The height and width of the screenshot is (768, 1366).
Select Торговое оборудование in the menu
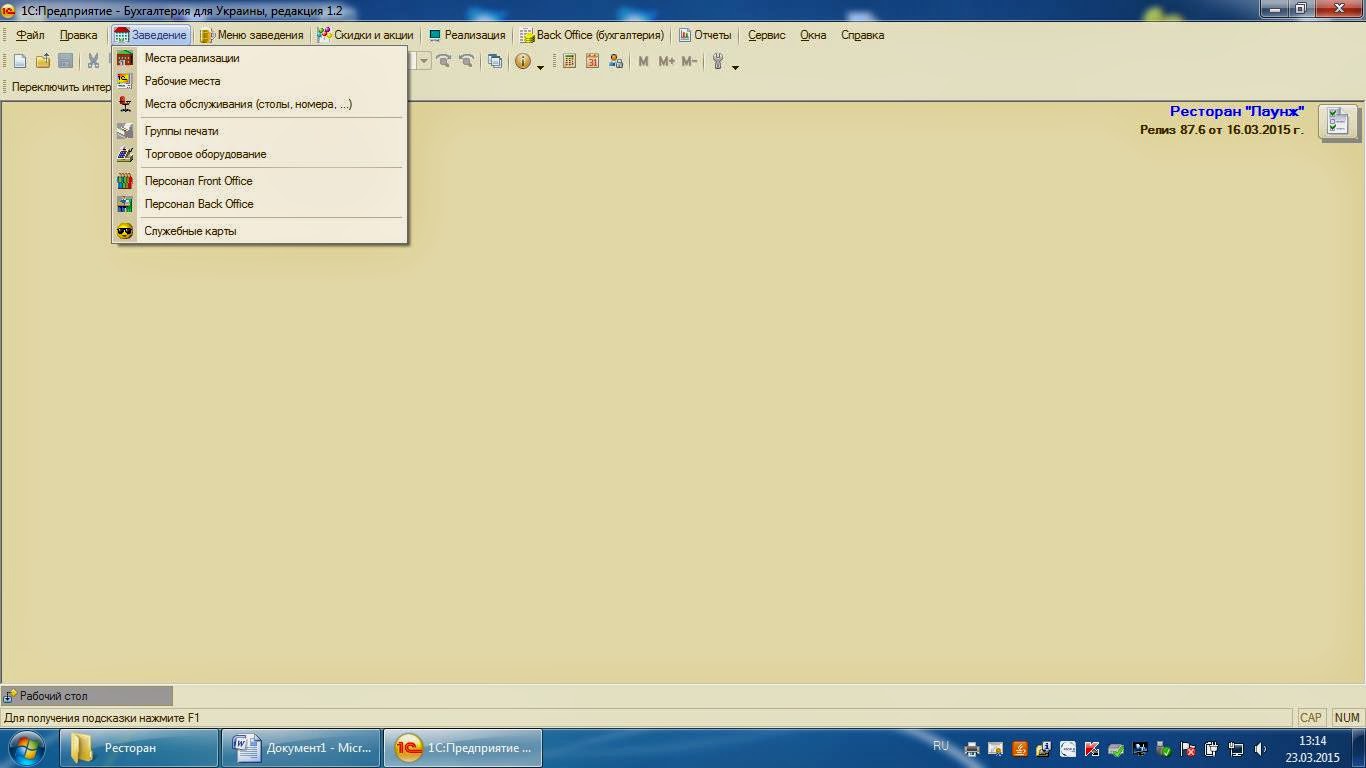pyautogui.click(x=260, y=154)
